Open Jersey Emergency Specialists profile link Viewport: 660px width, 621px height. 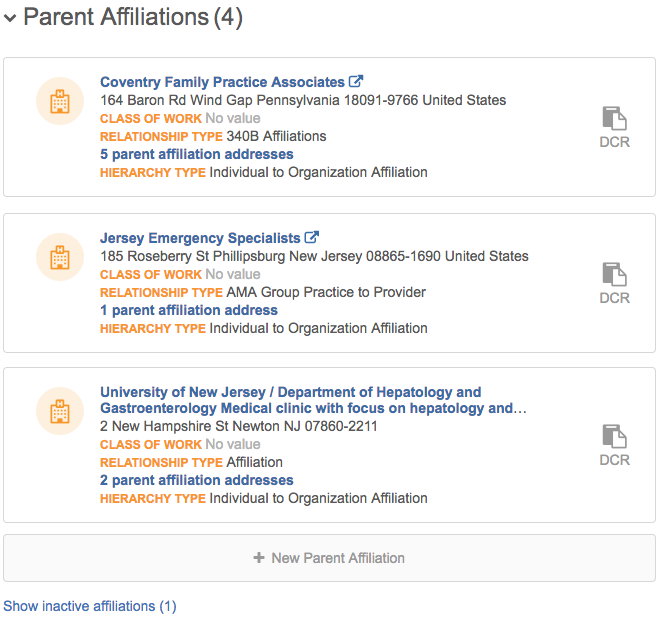click(200, 238)
